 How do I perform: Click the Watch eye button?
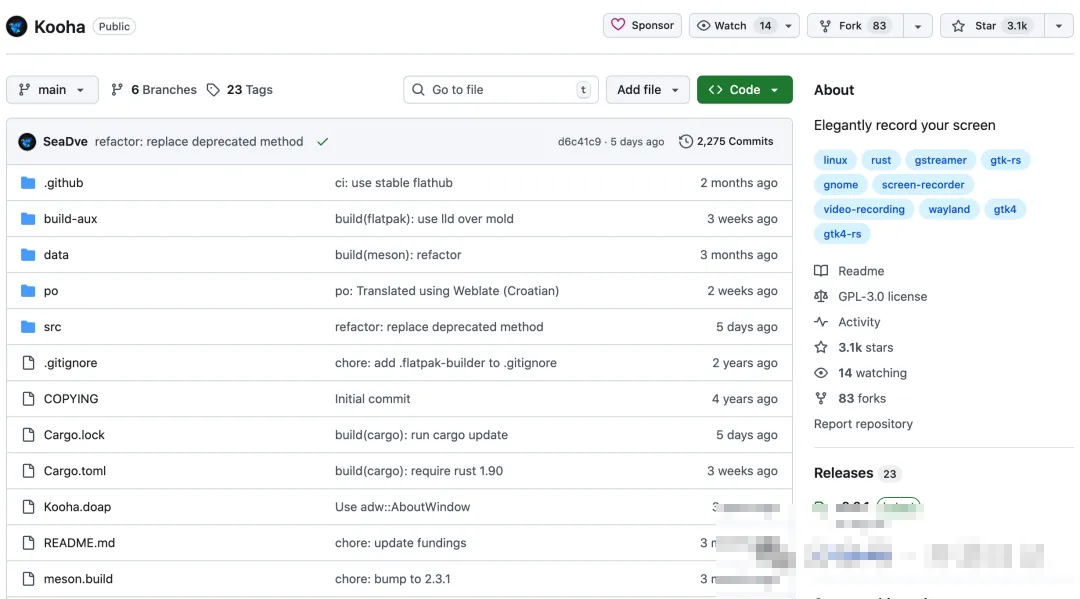coord(733,25)
